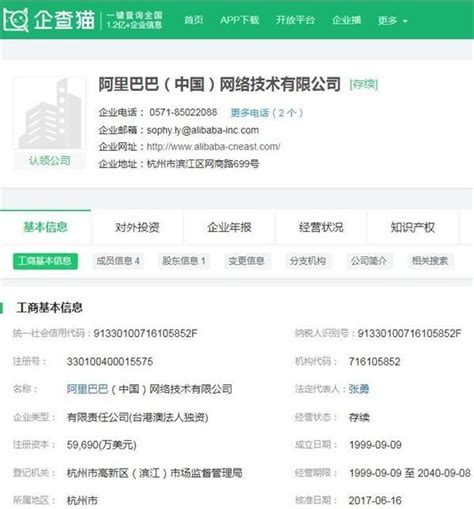Open the 分支机构 section
474x509 pixels.
click(308, 261)
